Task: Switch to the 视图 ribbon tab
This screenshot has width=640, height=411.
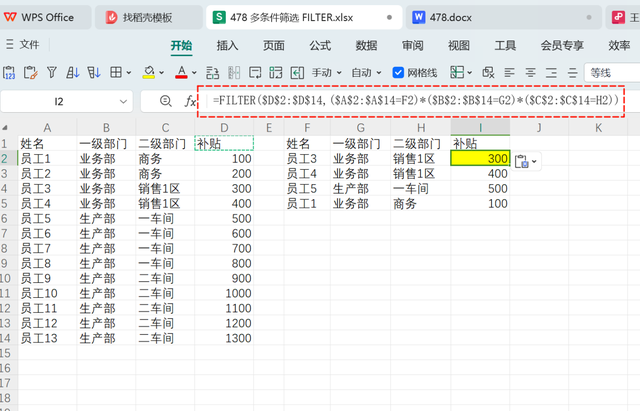Action: point(459,45)
